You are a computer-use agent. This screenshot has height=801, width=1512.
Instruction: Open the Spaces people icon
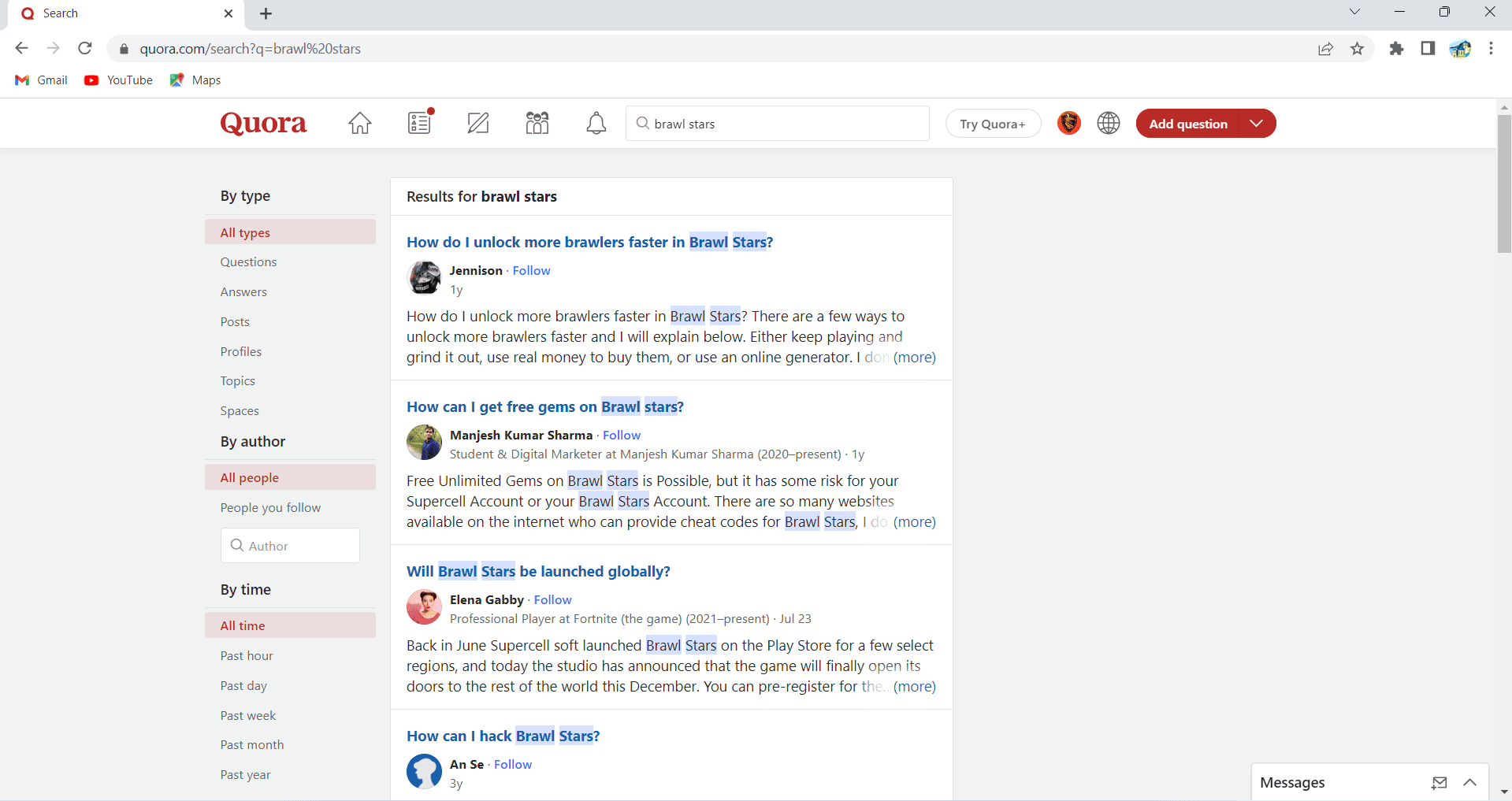coord(537,123)
